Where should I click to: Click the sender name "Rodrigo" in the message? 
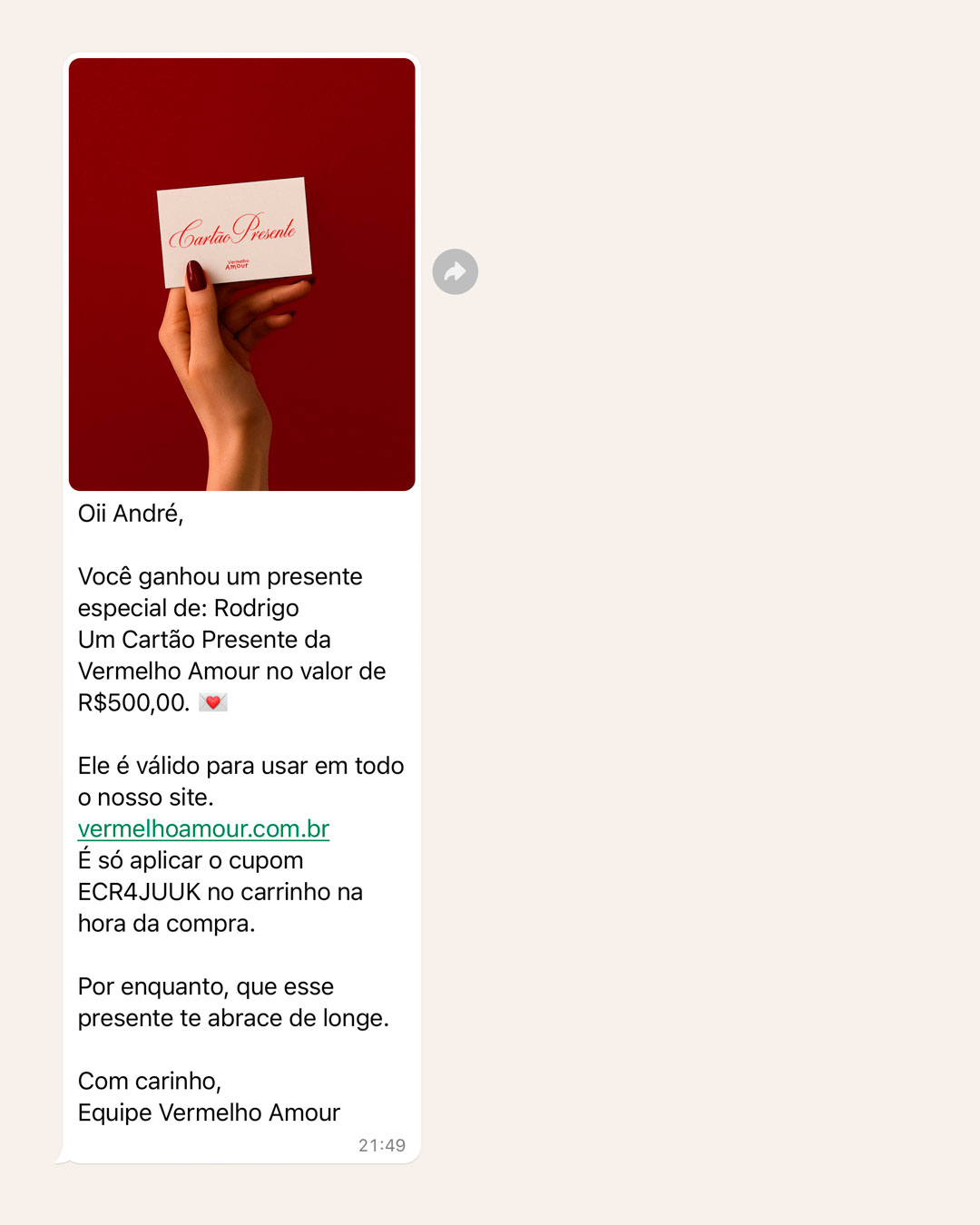(257, 608)
